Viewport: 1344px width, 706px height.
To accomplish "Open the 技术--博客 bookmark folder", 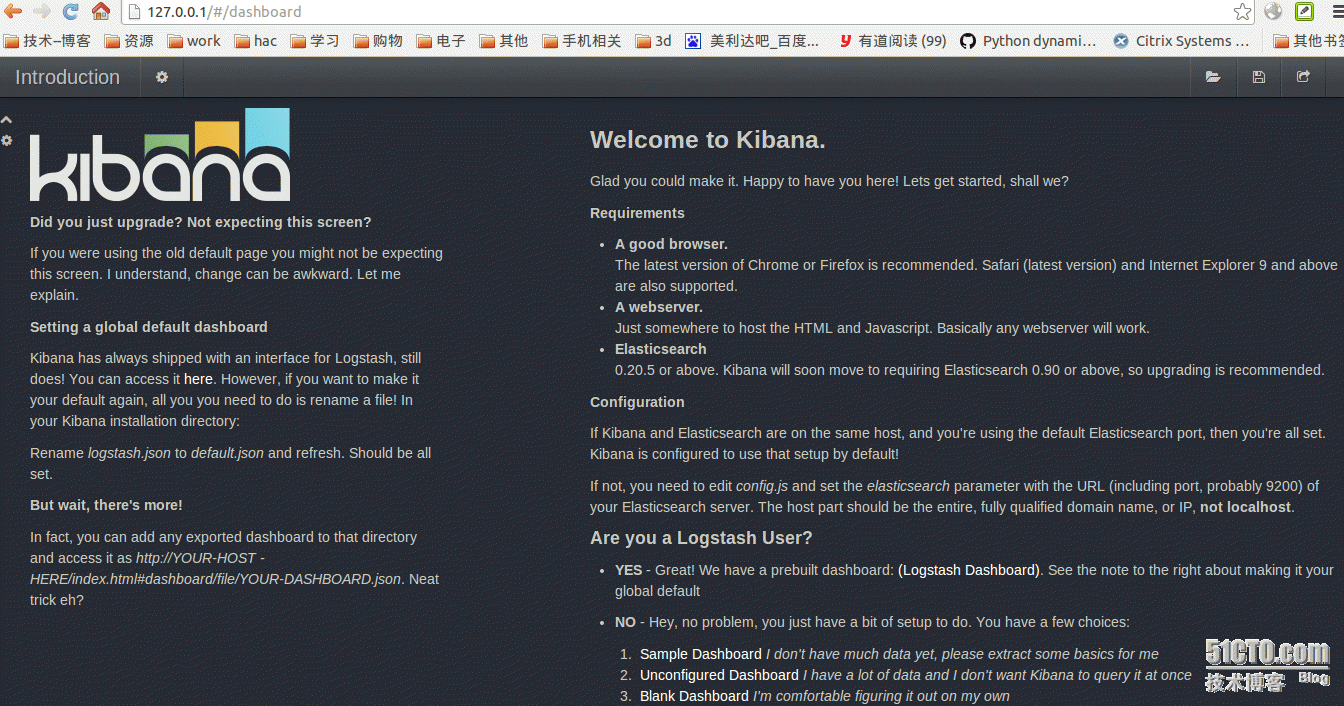I will tap(48, 41).
